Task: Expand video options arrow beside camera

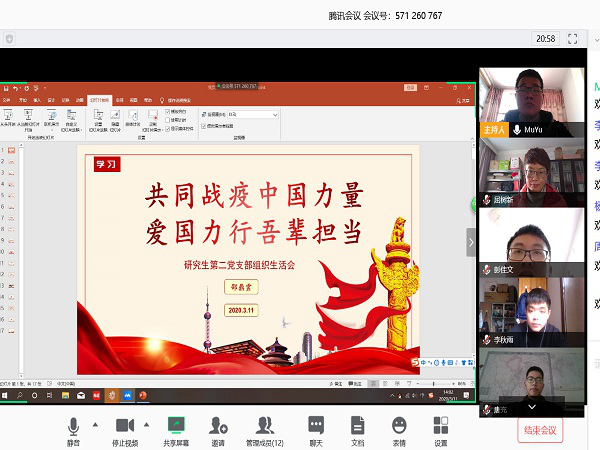Action: click(x=149, y=424)
